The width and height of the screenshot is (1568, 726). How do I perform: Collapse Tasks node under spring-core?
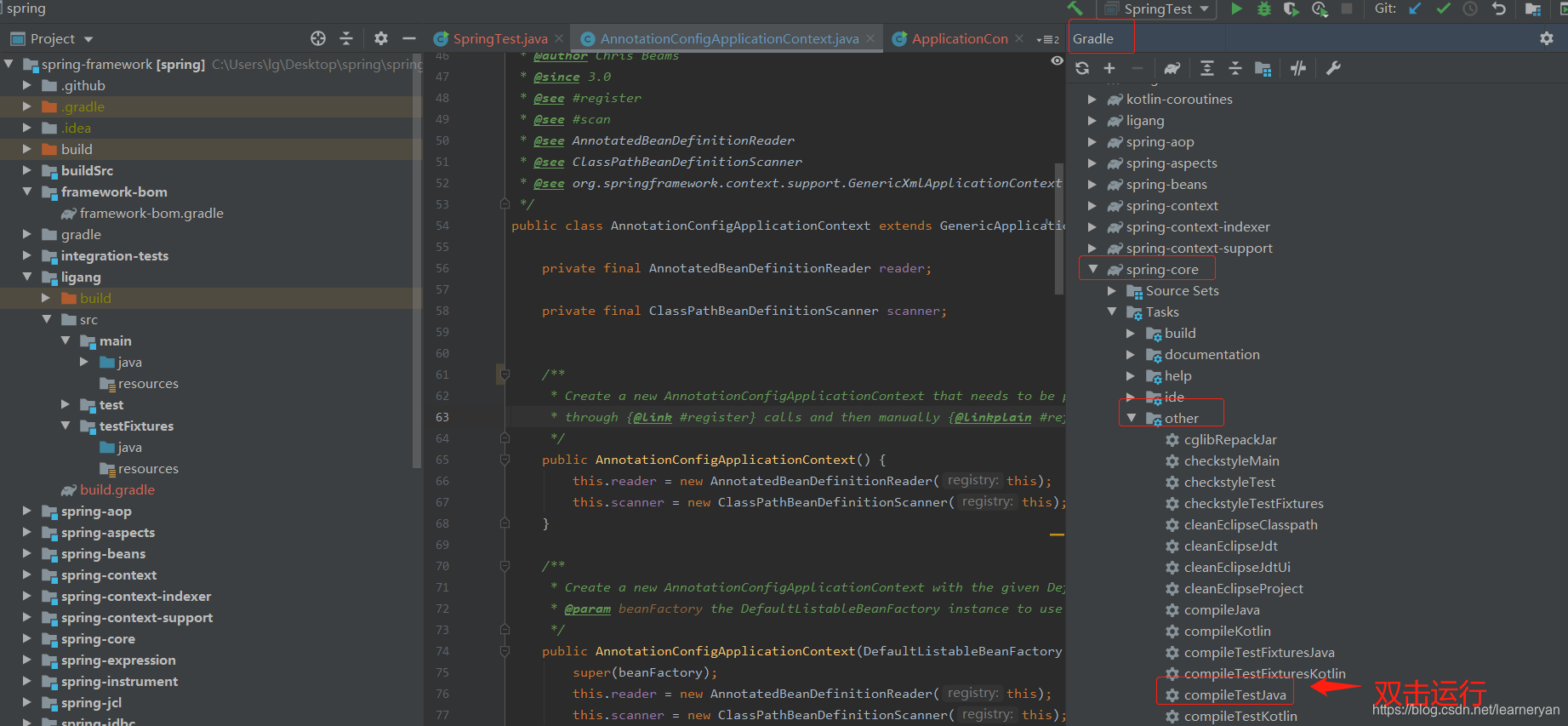click(1112, 312)
